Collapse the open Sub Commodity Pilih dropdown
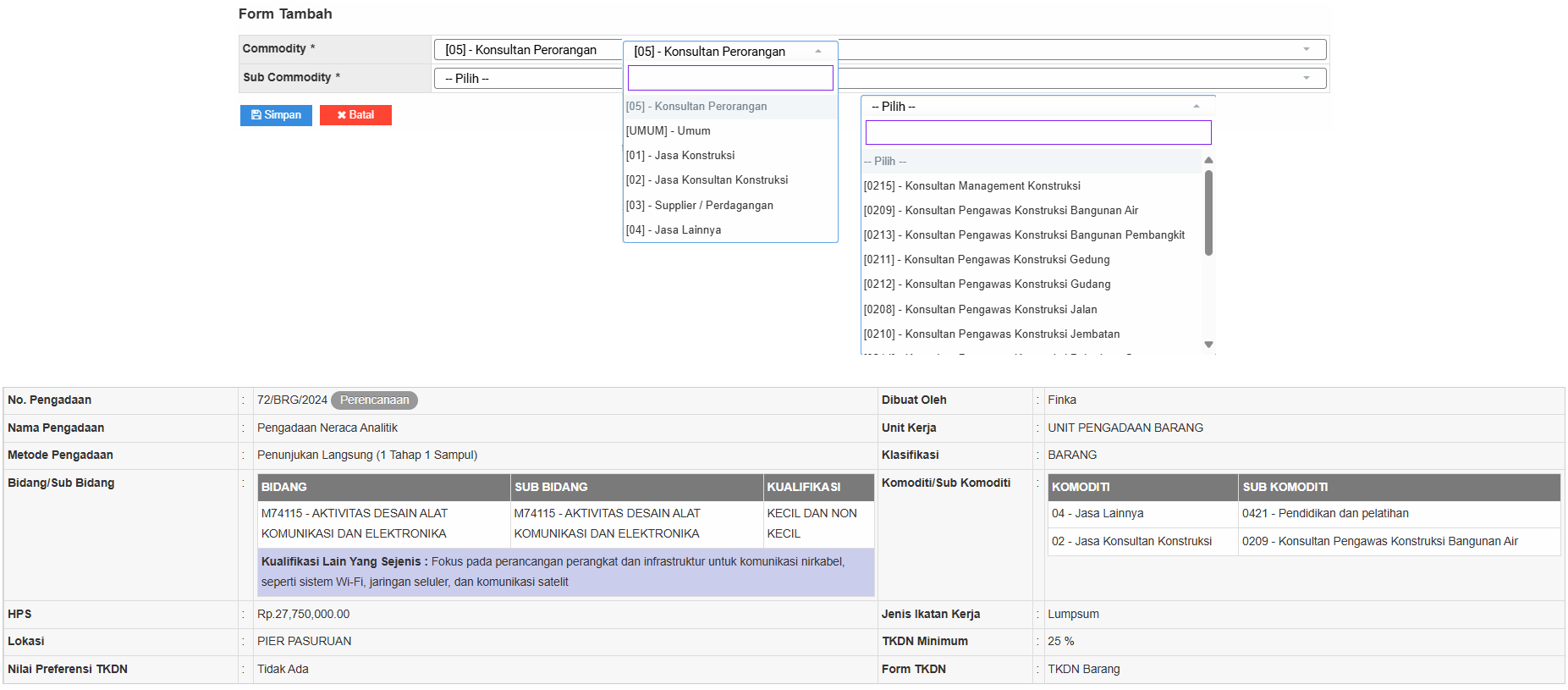 [1196, 107]
